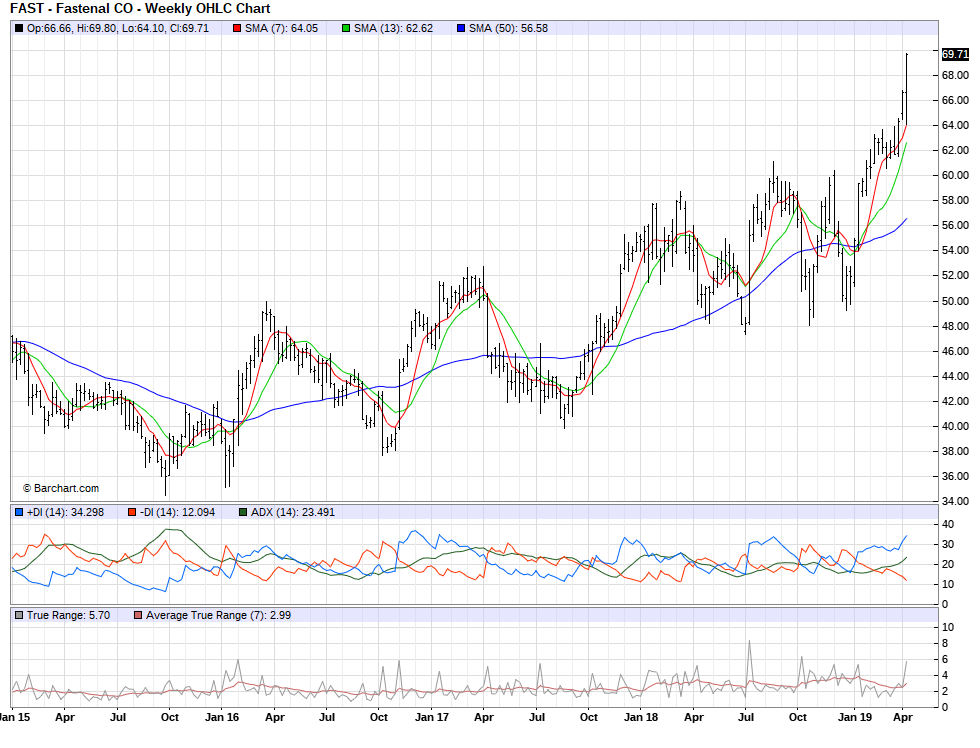
Task: Click the 42.00 price axis label
Action: click(x=955, y=401)
